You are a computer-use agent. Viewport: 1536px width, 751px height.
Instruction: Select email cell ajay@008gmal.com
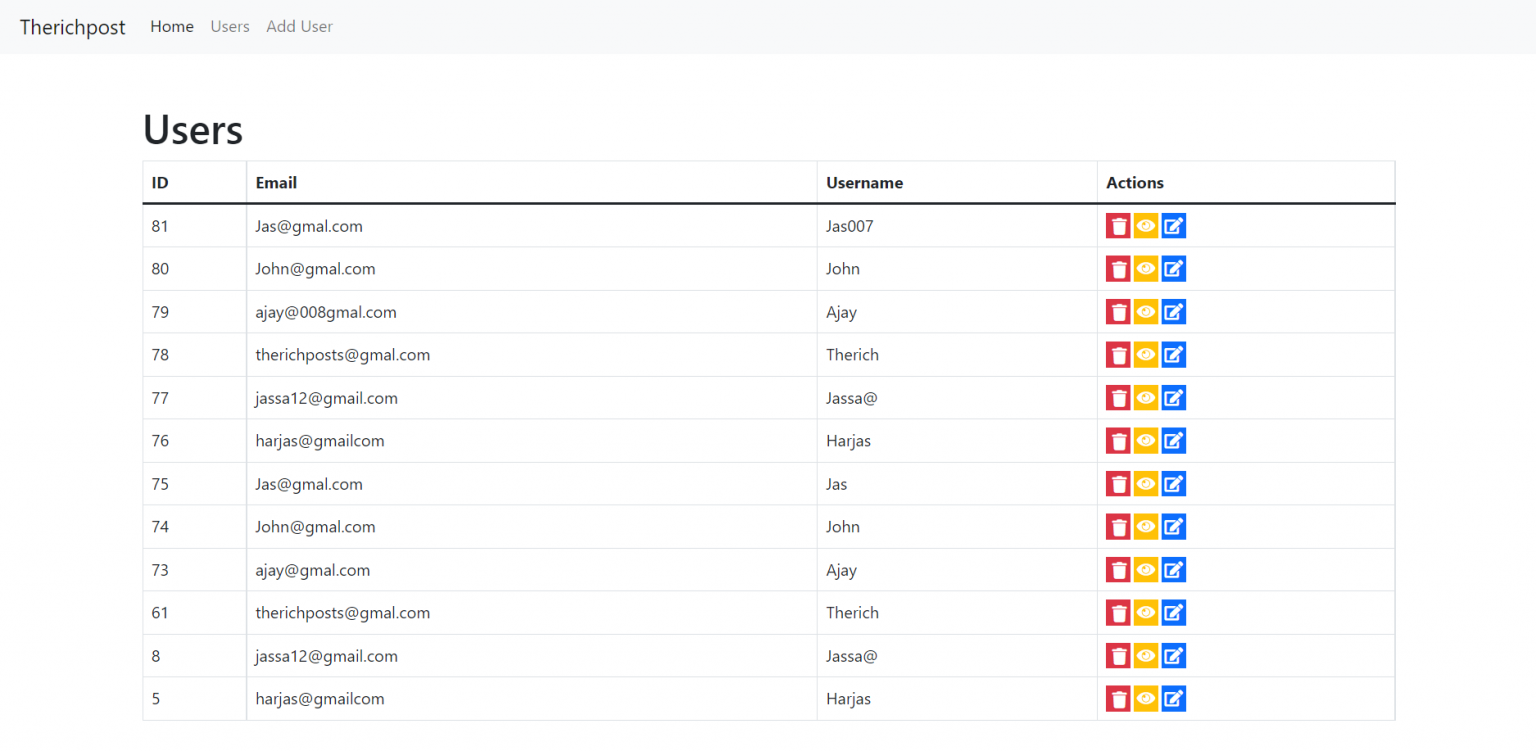[x=326, y=312]
